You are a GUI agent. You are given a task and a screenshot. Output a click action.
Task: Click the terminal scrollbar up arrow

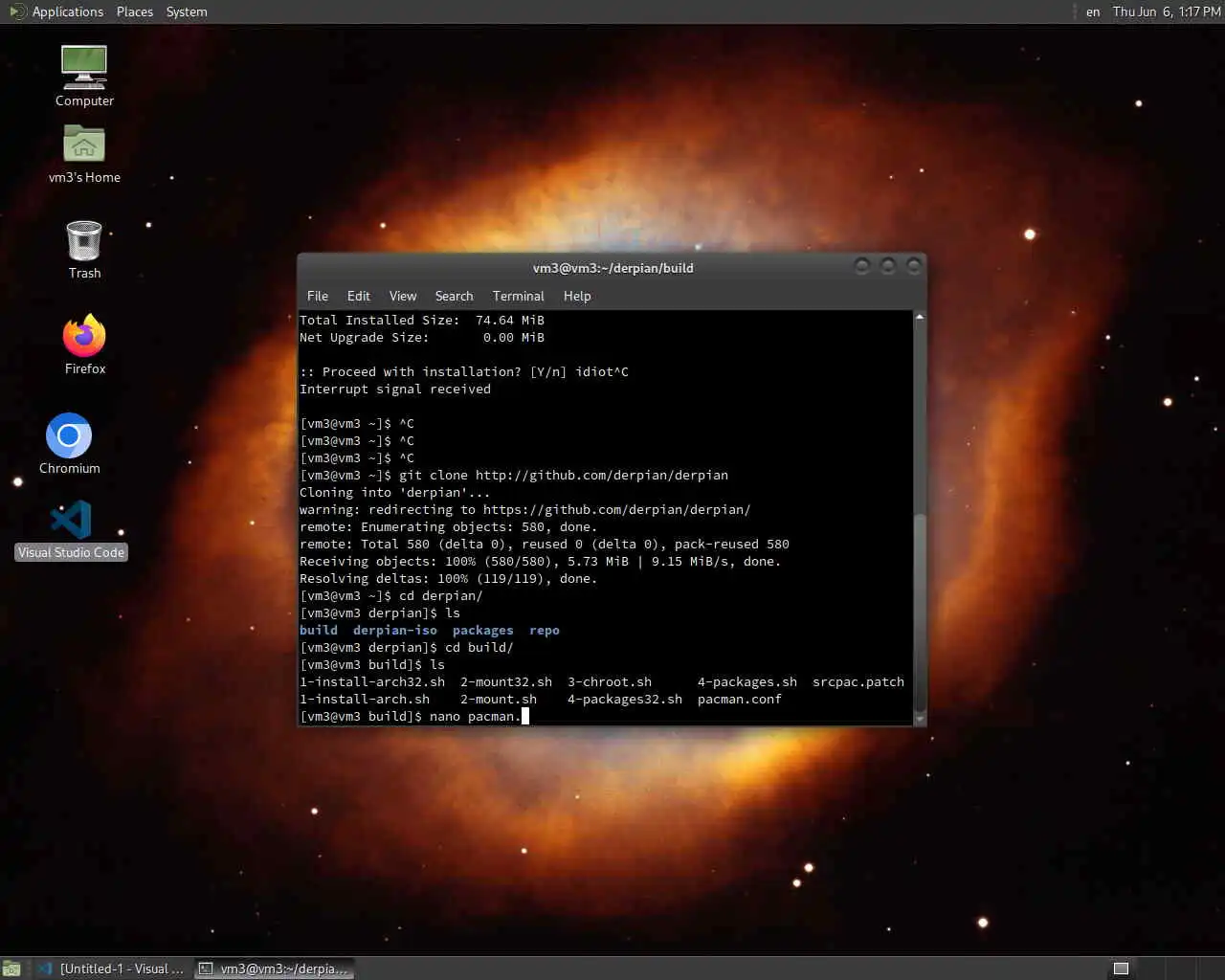(920, 317)
